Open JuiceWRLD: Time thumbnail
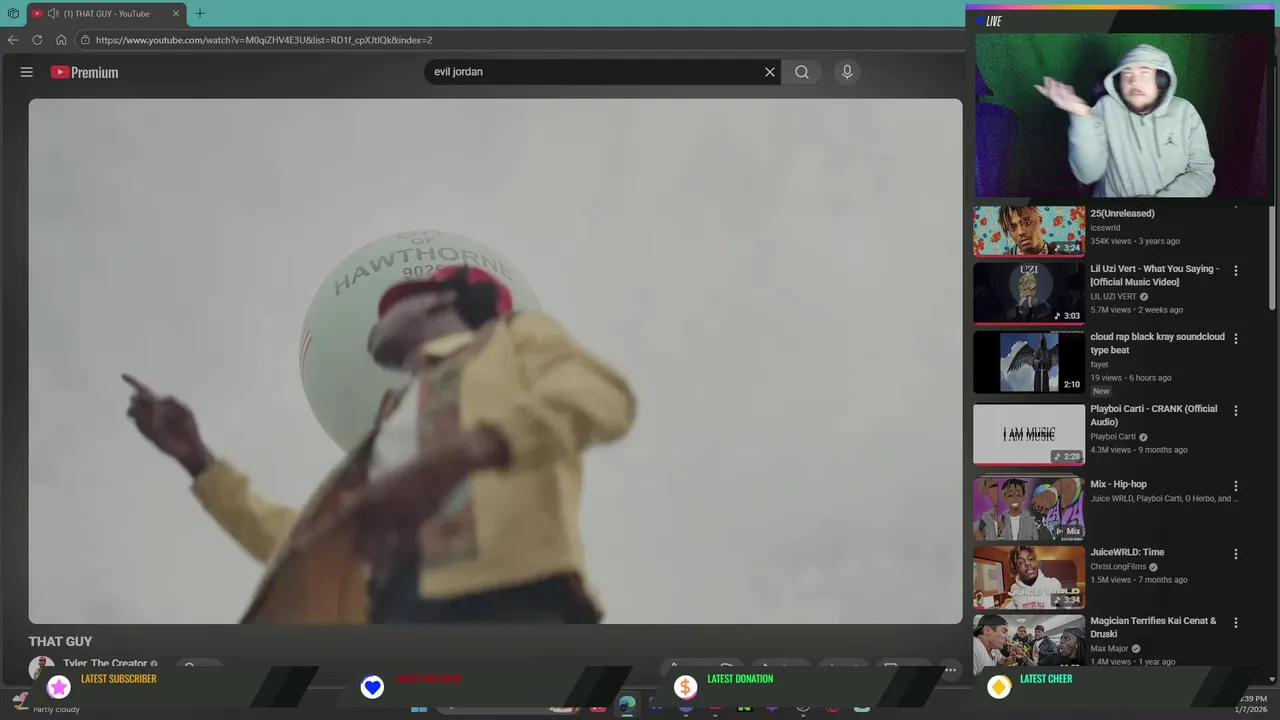The width and height of the screenshot is (1280, 720). point(1029,577)
